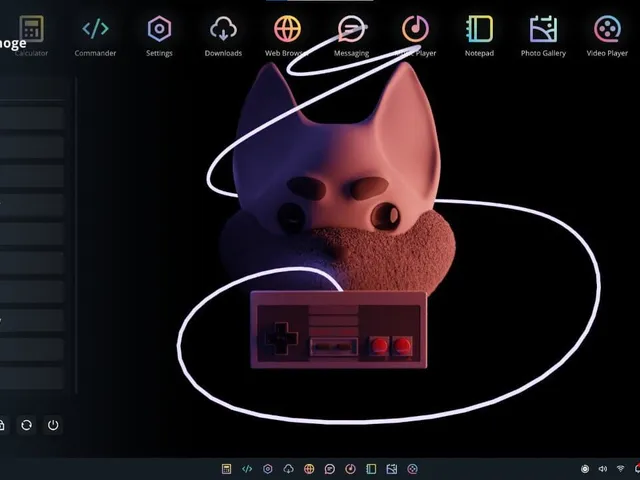Open the Wi-Fi network tray icon
Image resolution: width=640 pixels, height=480 pixels.
(620, 469)
